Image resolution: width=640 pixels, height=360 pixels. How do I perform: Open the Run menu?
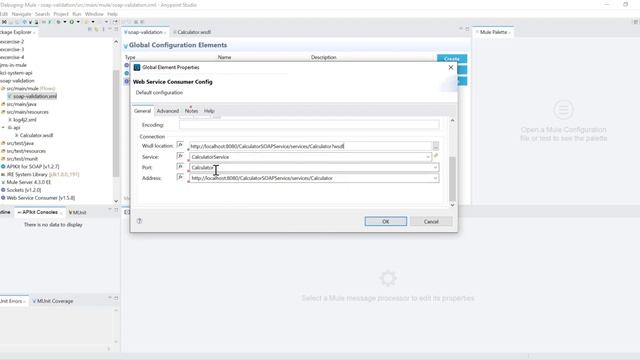tap(77, 14)
